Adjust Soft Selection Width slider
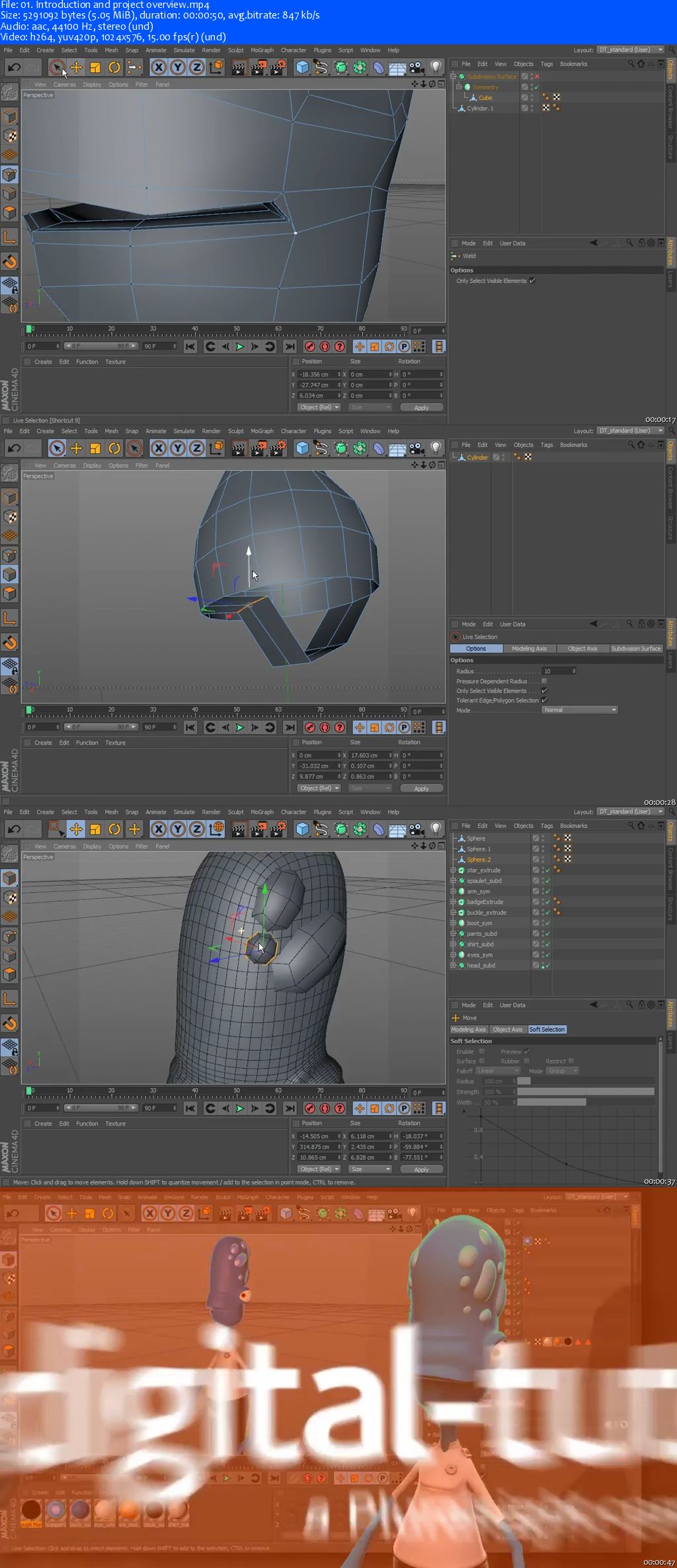 (586, 1102)
